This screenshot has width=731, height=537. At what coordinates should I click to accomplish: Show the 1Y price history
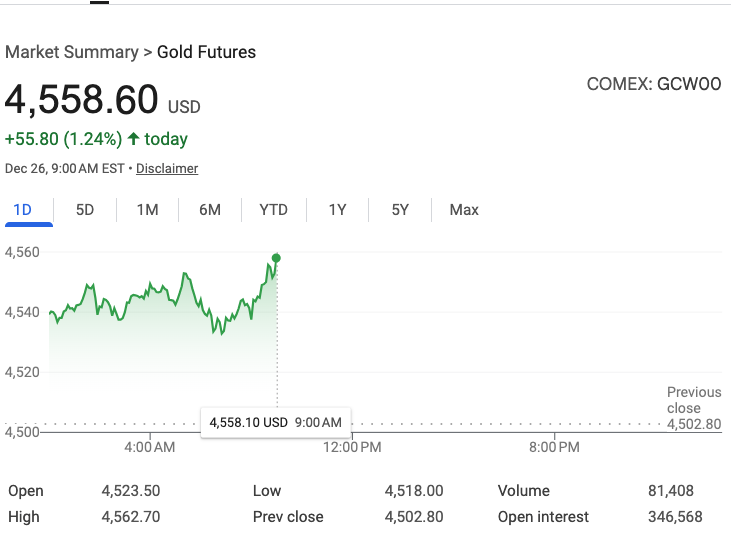[x=337, y=210]
